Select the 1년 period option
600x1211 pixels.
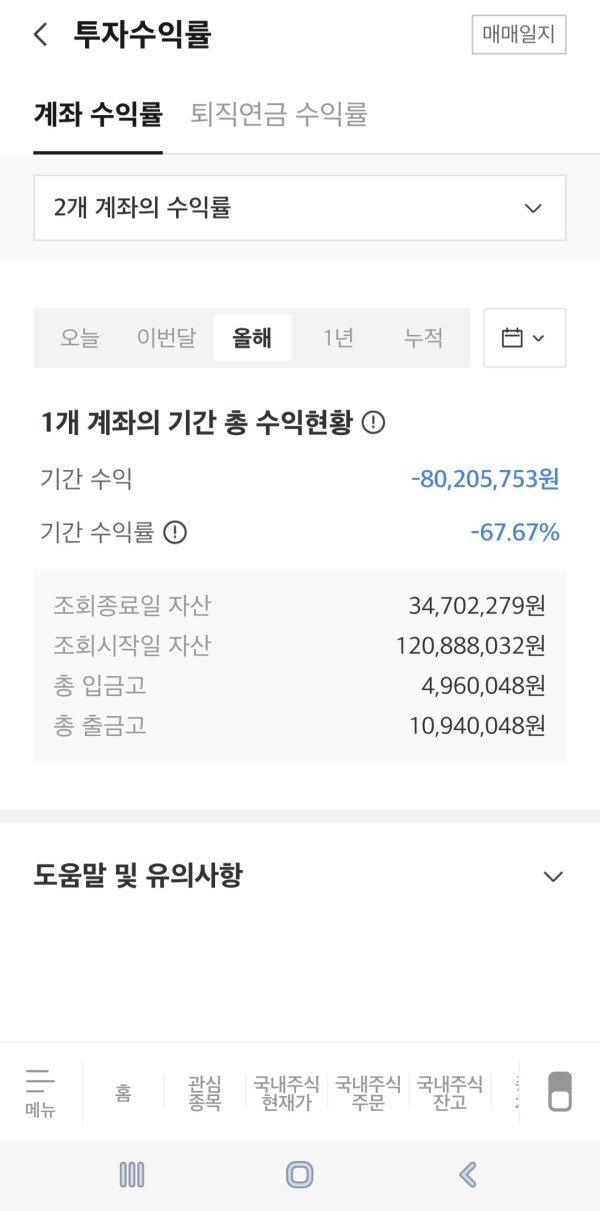tap(338, 338)
